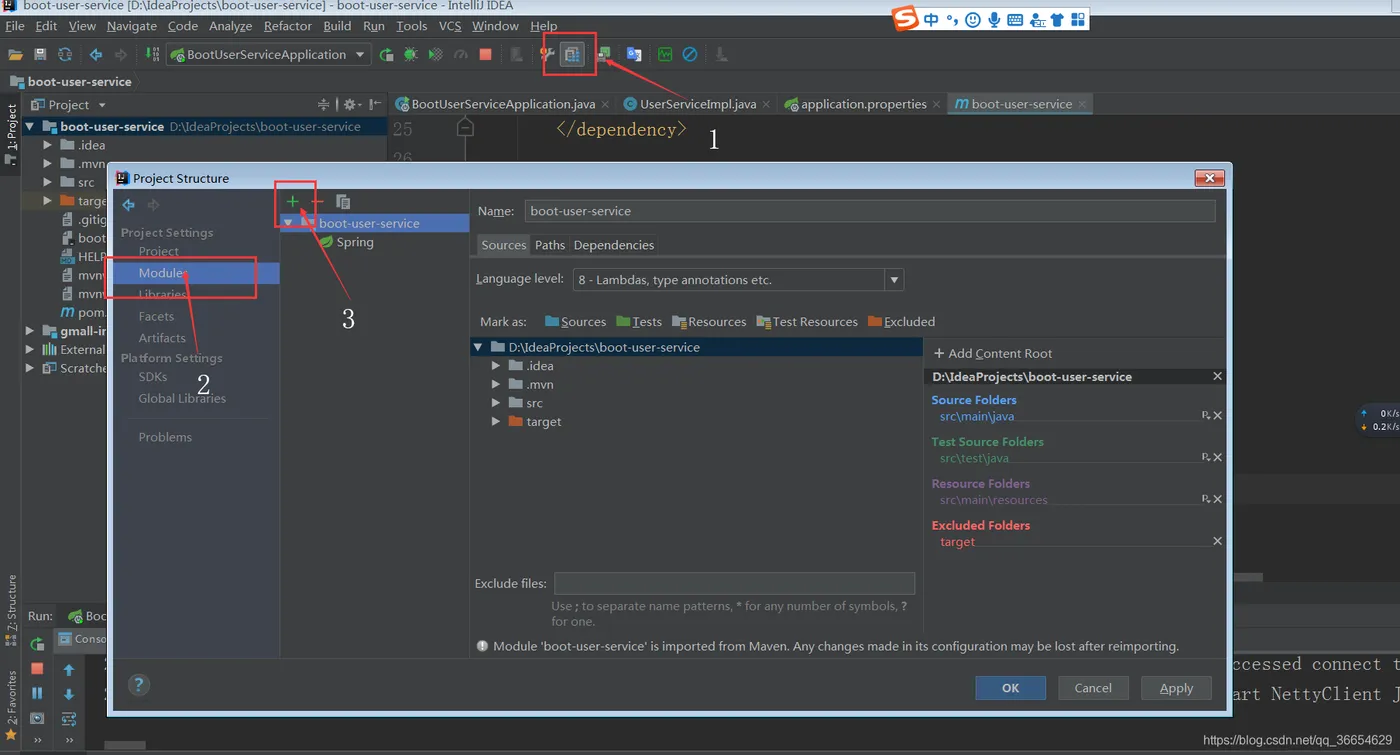Click Rerun icon in Run tool window
The width and height of the screenshot is (1400, 755).
click(x=37, y=644)
